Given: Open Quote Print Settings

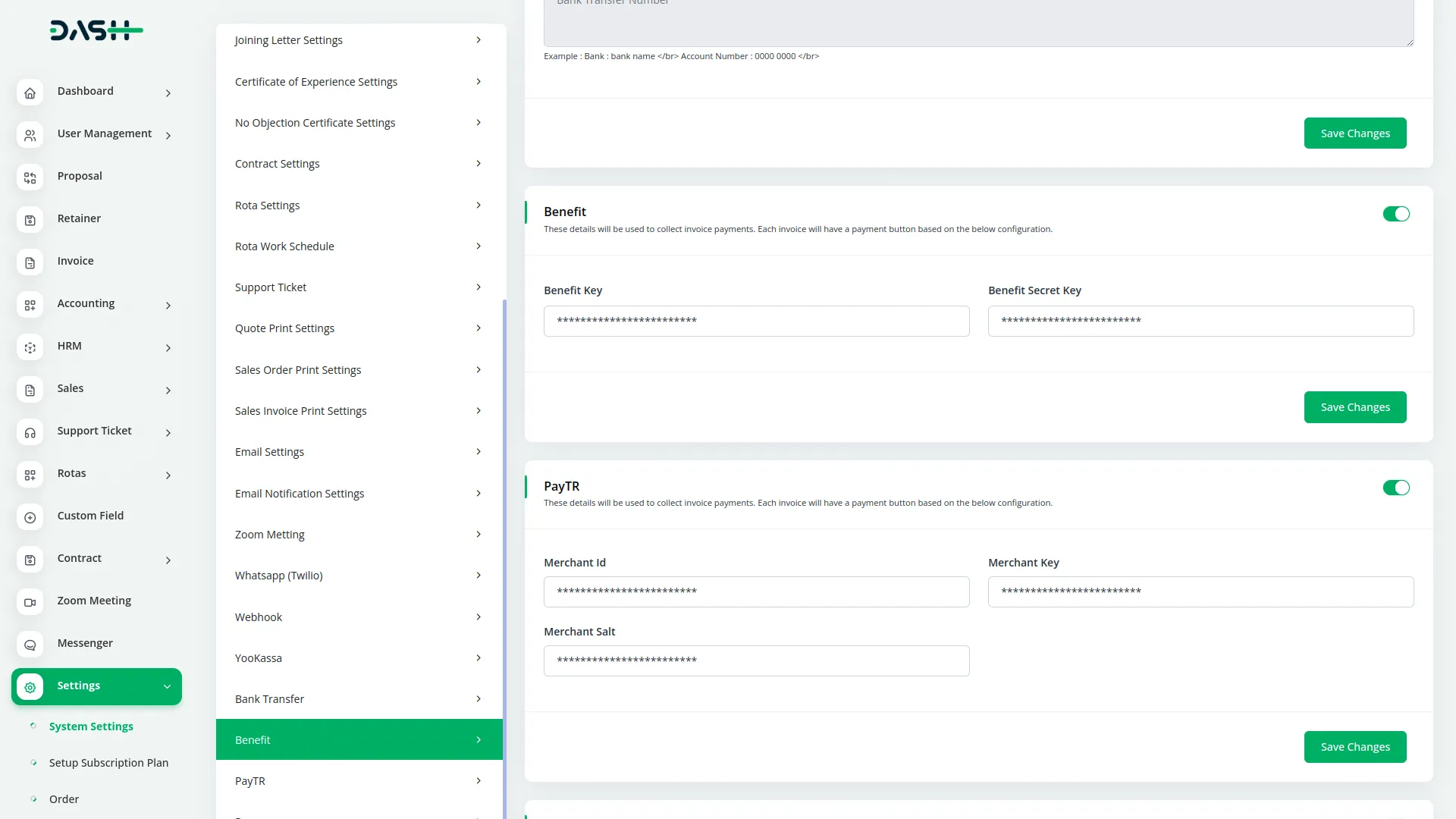Looking at the screenshot, I should tap(359, 328).
